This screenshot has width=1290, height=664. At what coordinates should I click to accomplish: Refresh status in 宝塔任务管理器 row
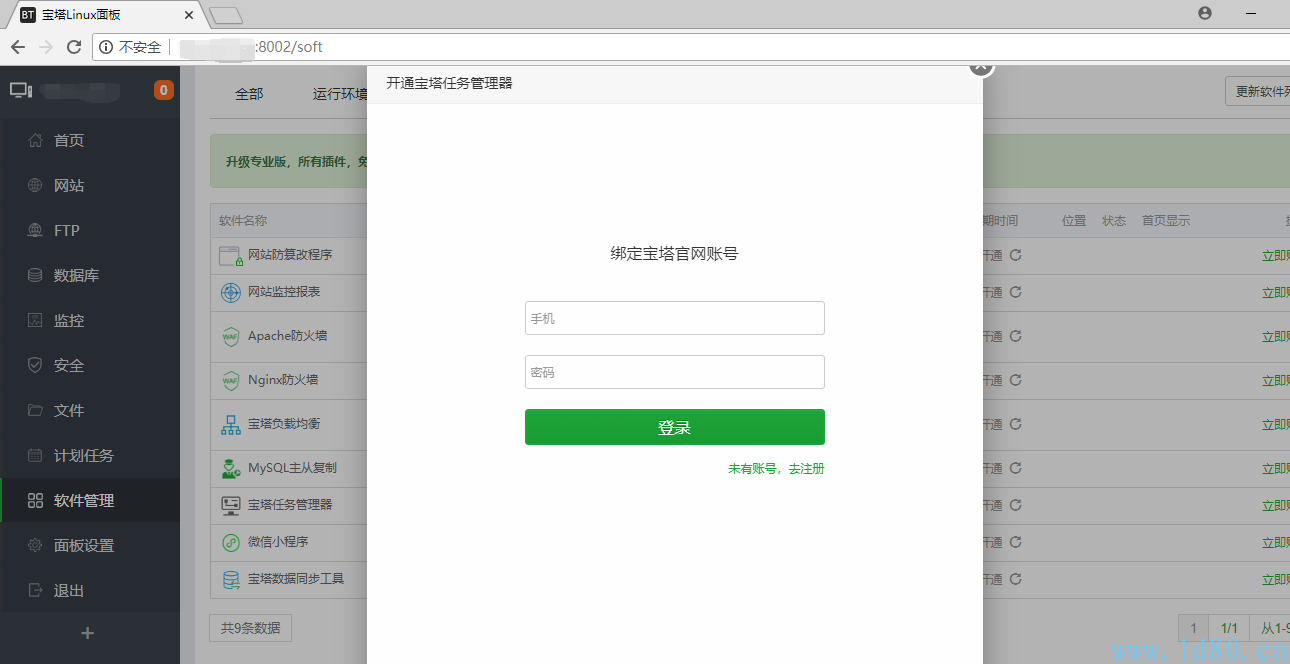coord(1015,505)
